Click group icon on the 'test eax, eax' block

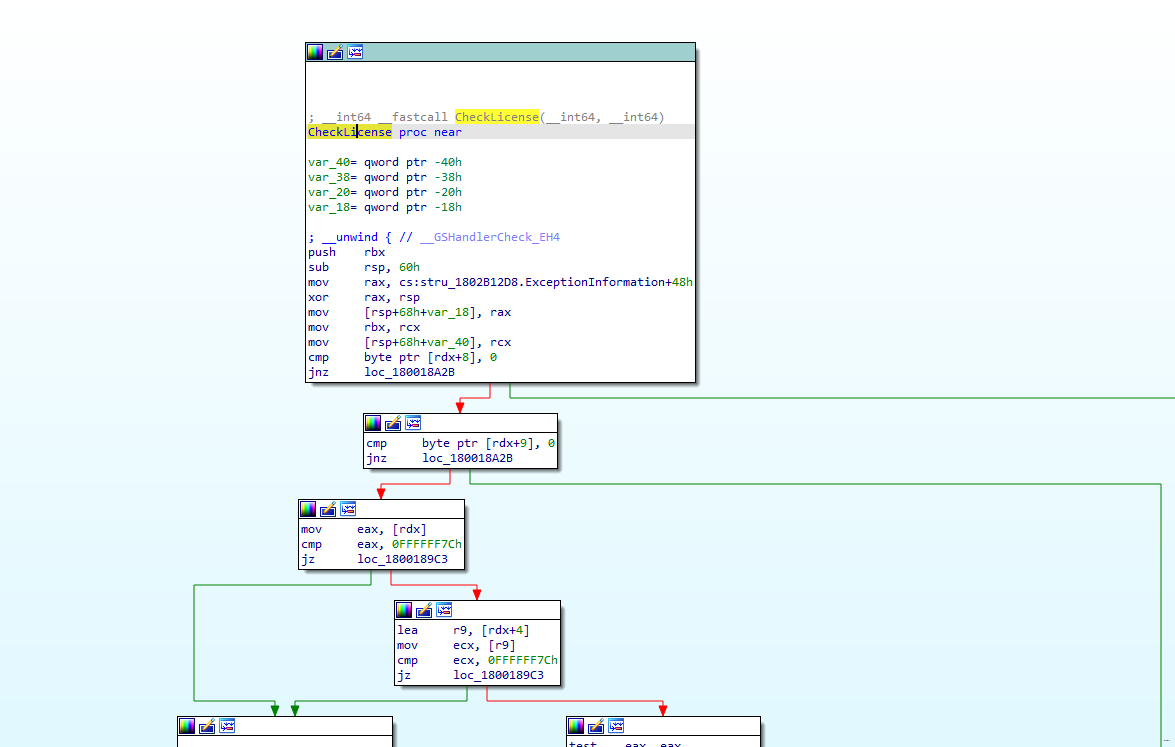point(616,726)
